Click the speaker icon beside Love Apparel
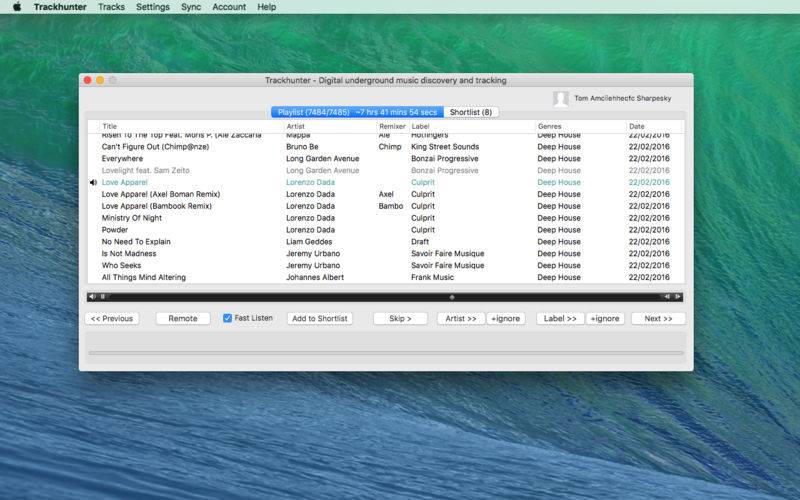This screenshot has width=800, height=500. (93, 182)
